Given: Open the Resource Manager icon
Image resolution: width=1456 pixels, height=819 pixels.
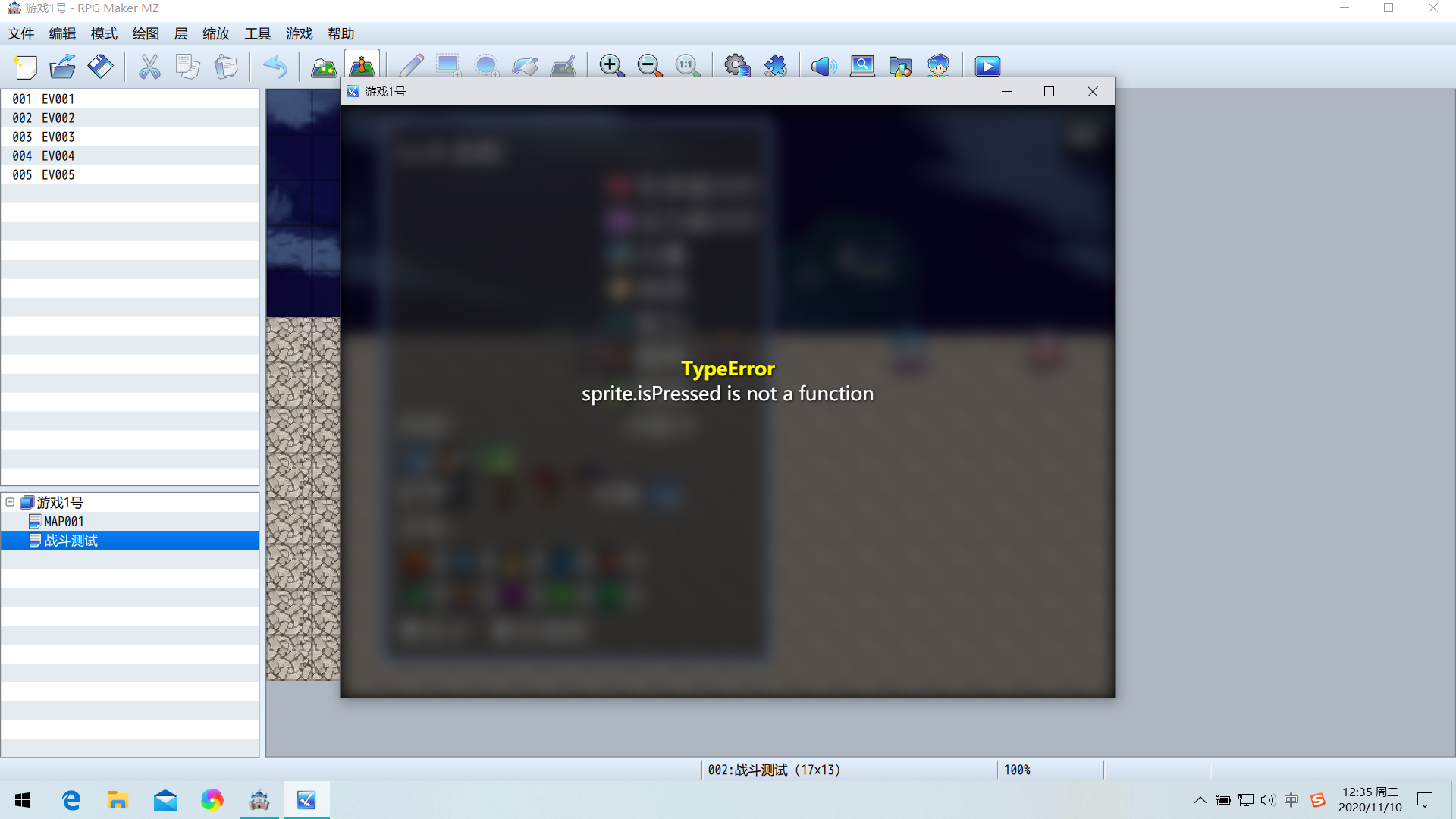Looking at the screenshot, I should pyautogui.click(x=900, y=67).
